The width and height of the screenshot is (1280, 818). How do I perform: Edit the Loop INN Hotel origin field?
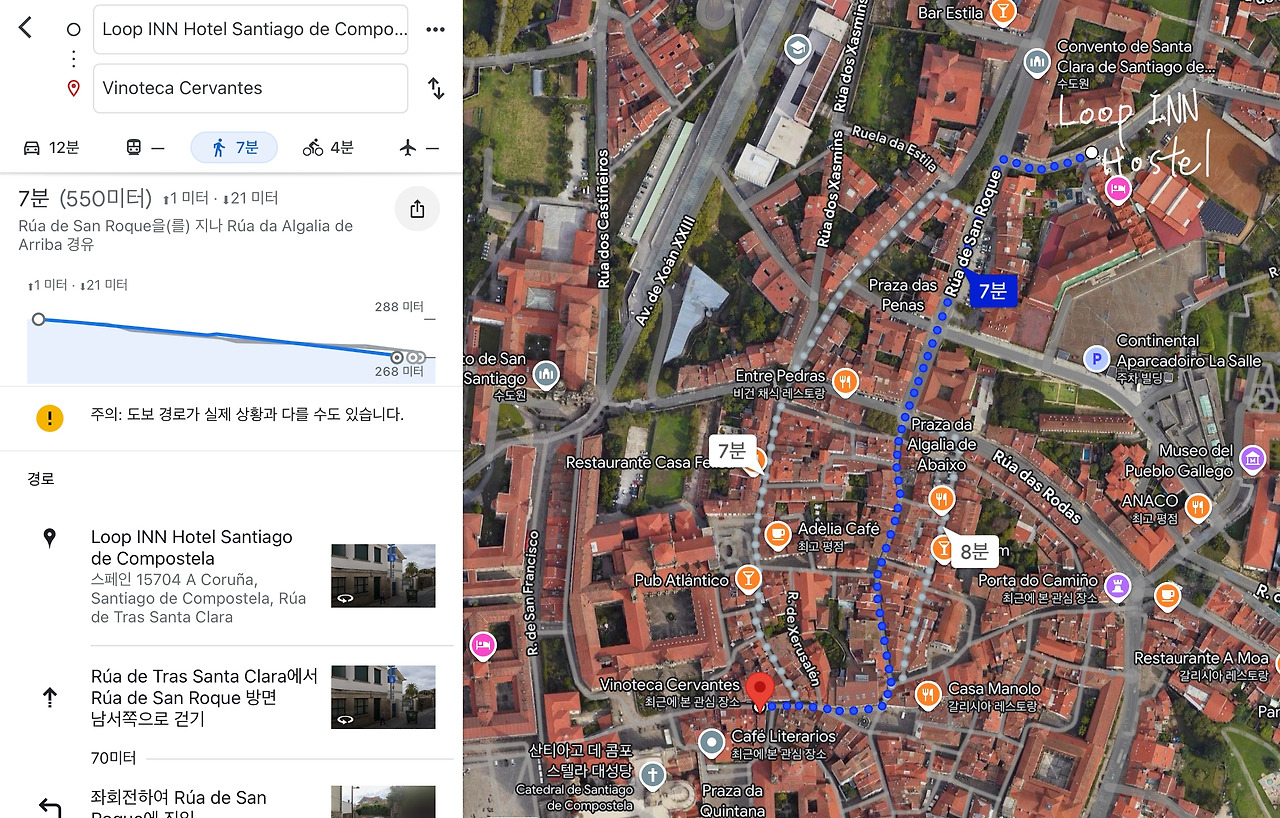250,29
